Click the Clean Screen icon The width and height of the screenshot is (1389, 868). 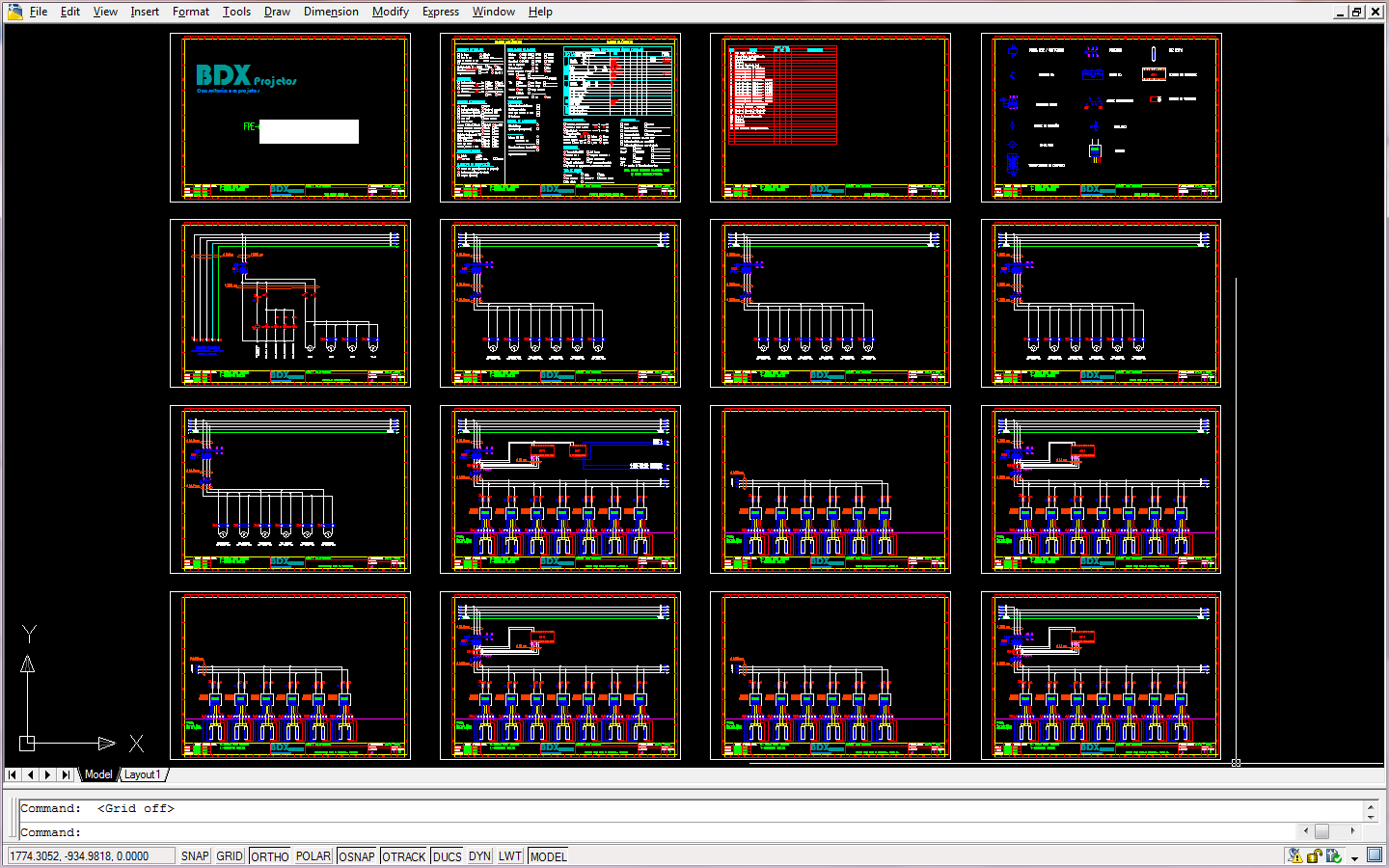(1375, 854)
